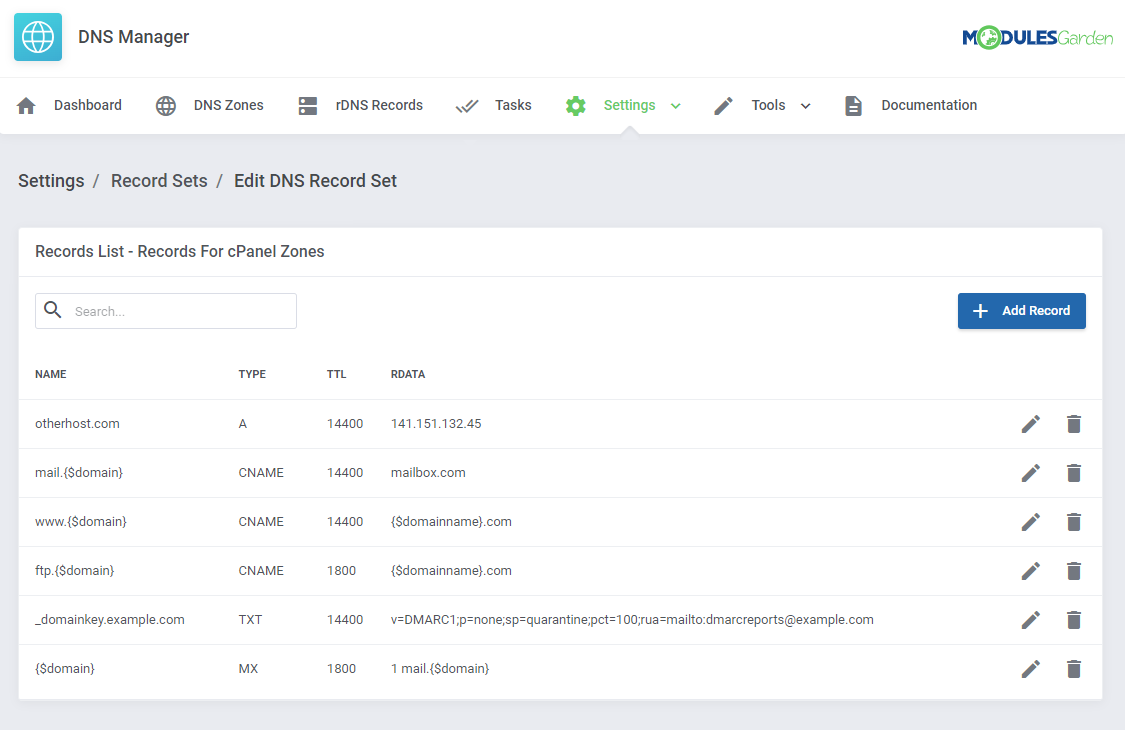This screenshot has width=1125, height=730.
Task: Sort by the TYPE column header
Action: (x=252, y=374)
